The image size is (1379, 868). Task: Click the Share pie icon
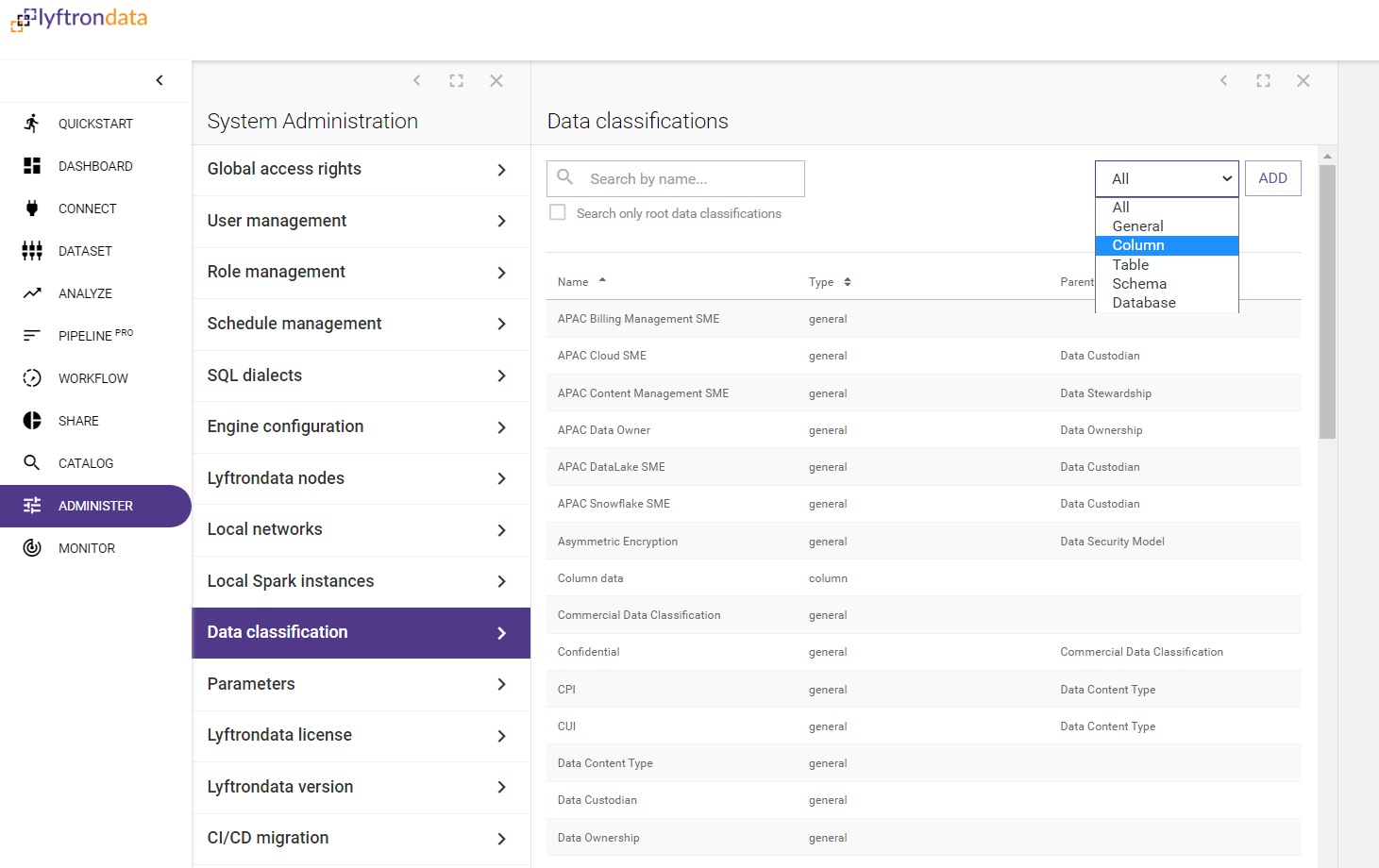click(32, 421)
